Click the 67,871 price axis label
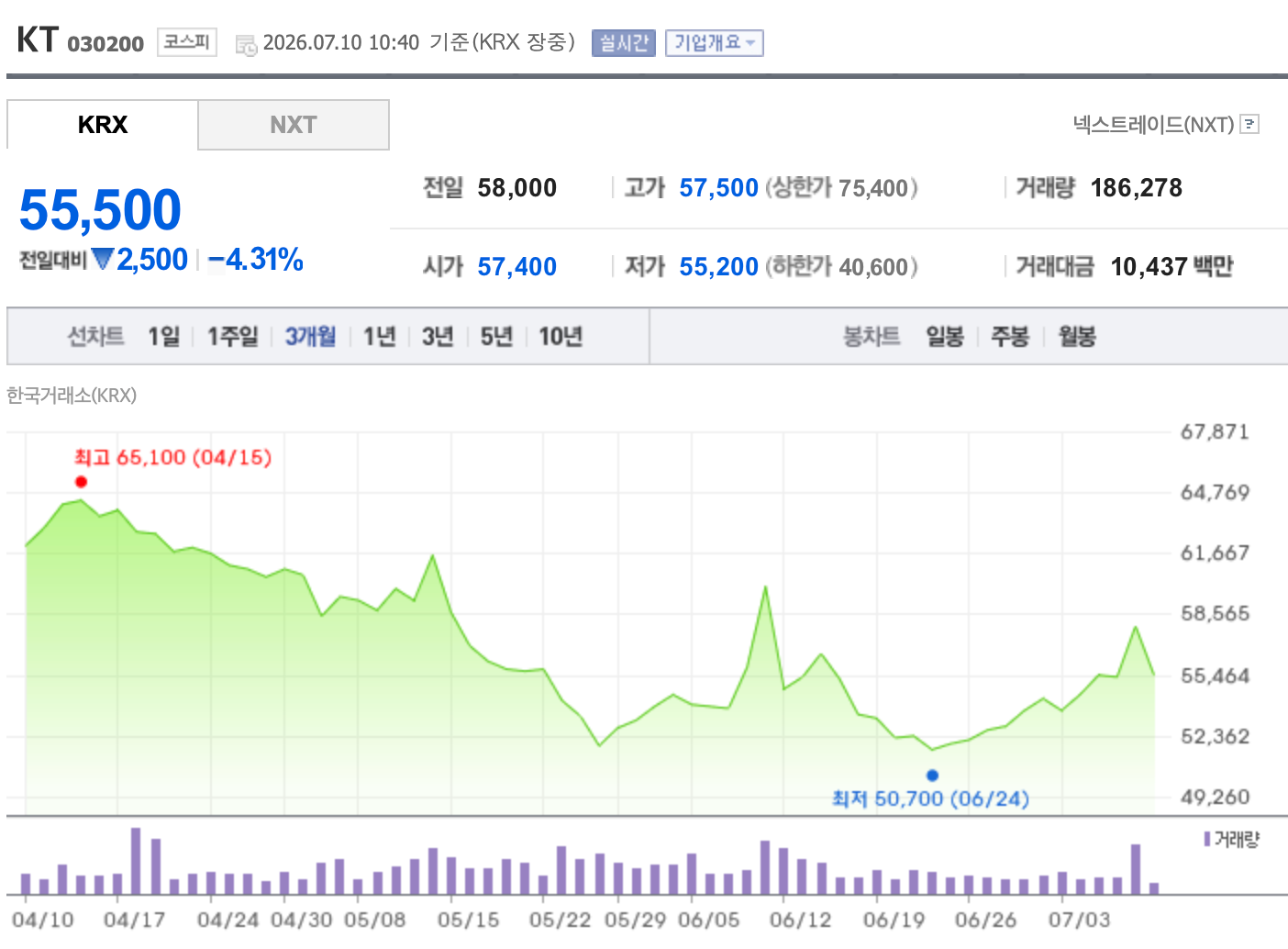Image resolution: width=1288 pixels, height=949 pixels. 1215,431
